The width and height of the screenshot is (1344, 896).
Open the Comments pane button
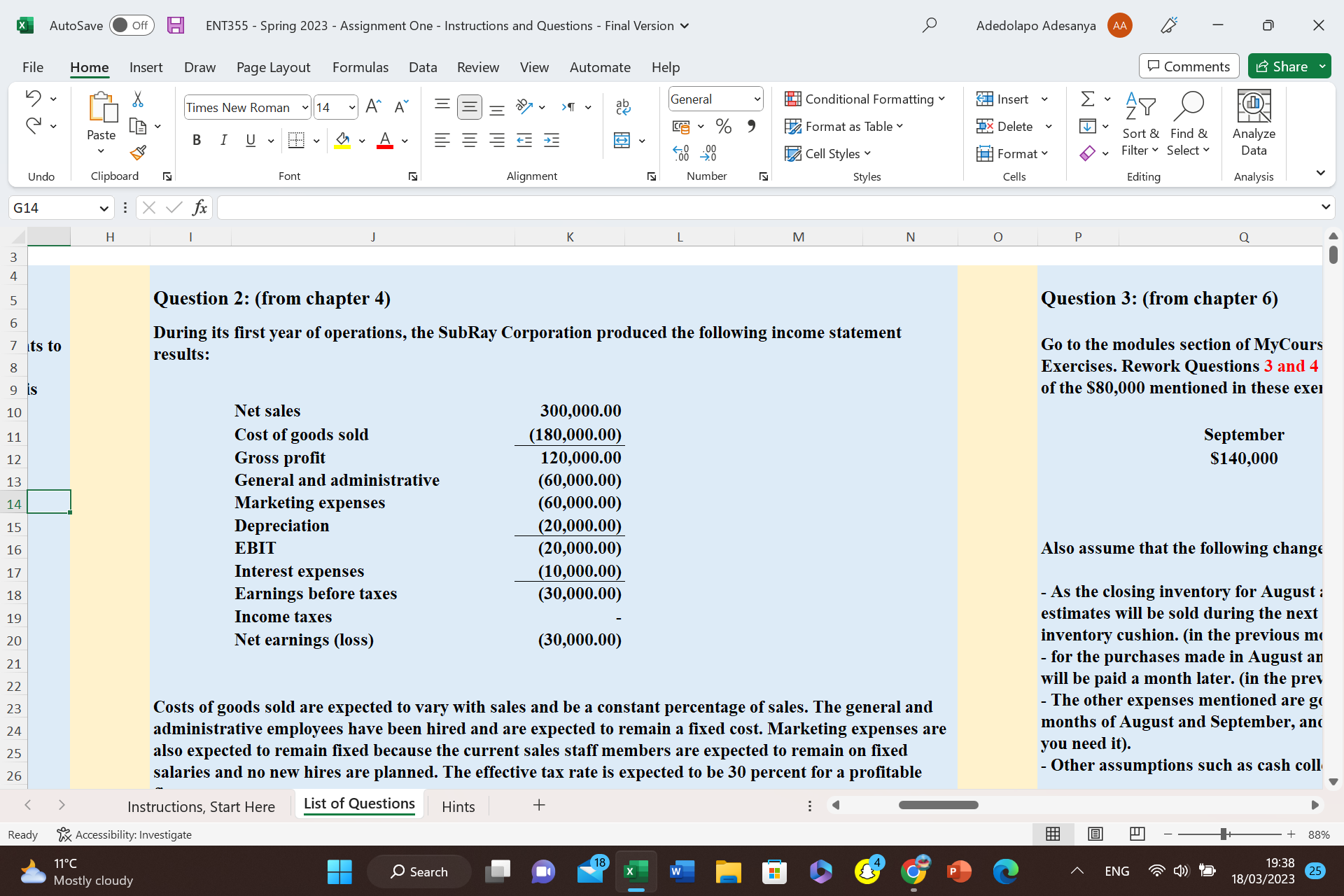point(1189,66)
